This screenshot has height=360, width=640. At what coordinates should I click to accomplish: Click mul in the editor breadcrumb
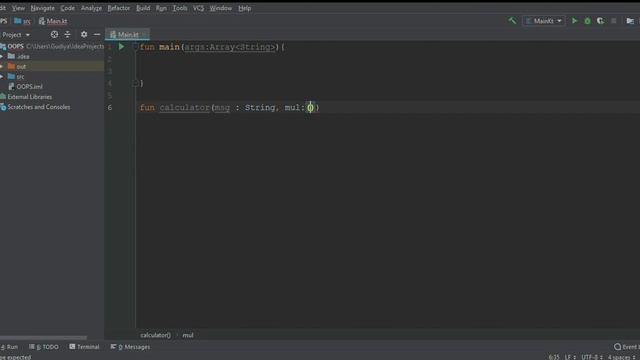pos(188,335)
